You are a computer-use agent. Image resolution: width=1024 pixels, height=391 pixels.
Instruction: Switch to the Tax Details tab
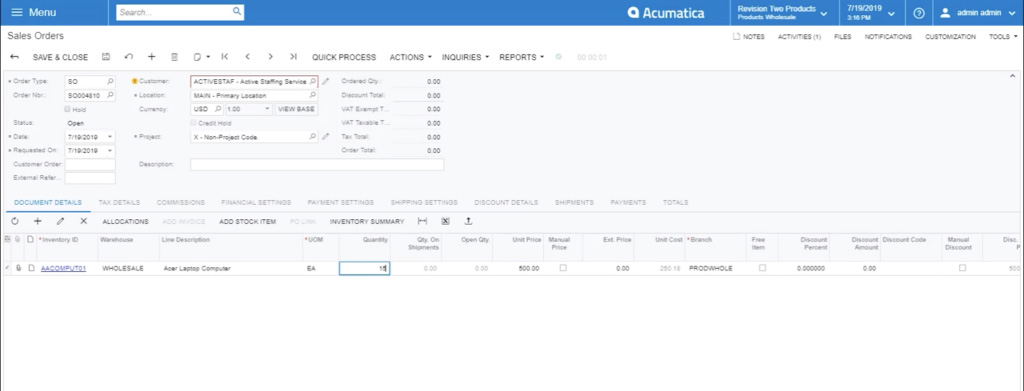(x=119, y=203)
